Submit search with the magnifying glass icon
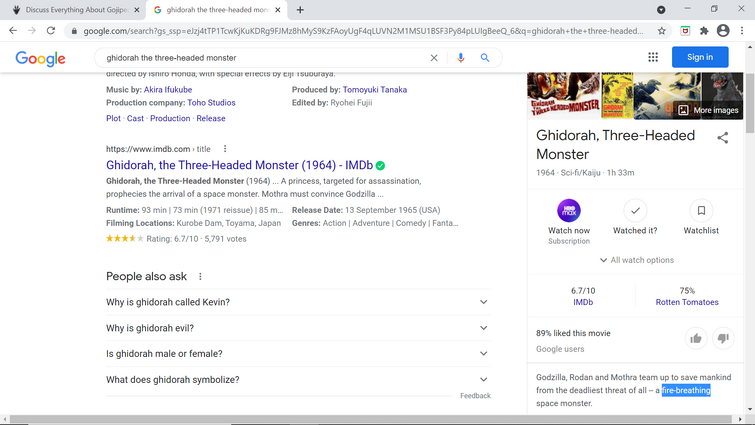This screenshot has width=755, height=425. tap(485, 58)
